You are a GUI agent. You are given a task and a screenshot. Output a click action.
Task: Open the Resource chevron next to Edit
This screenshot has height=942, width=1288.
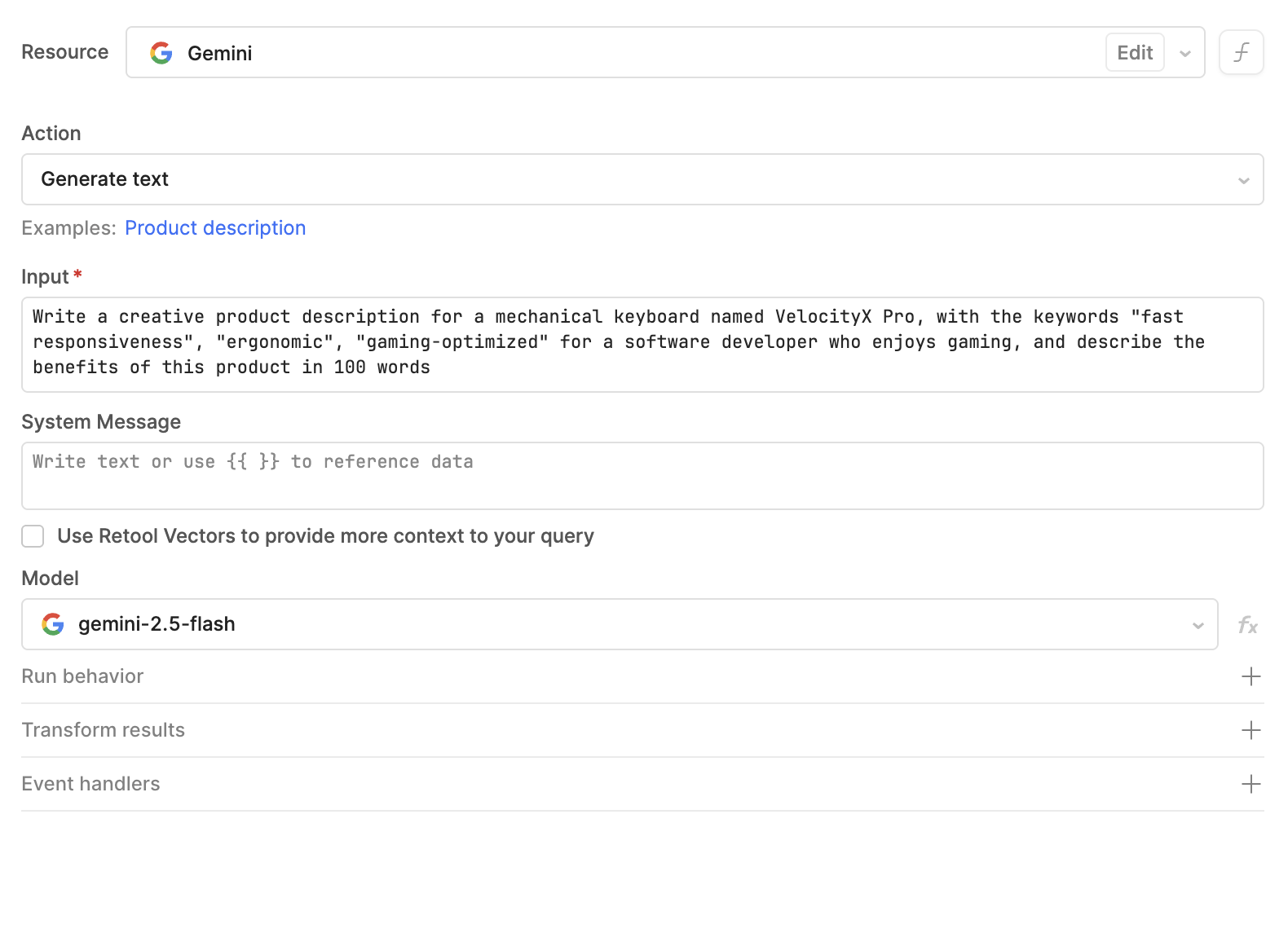pyautogui.click(x=1184, y=52)
